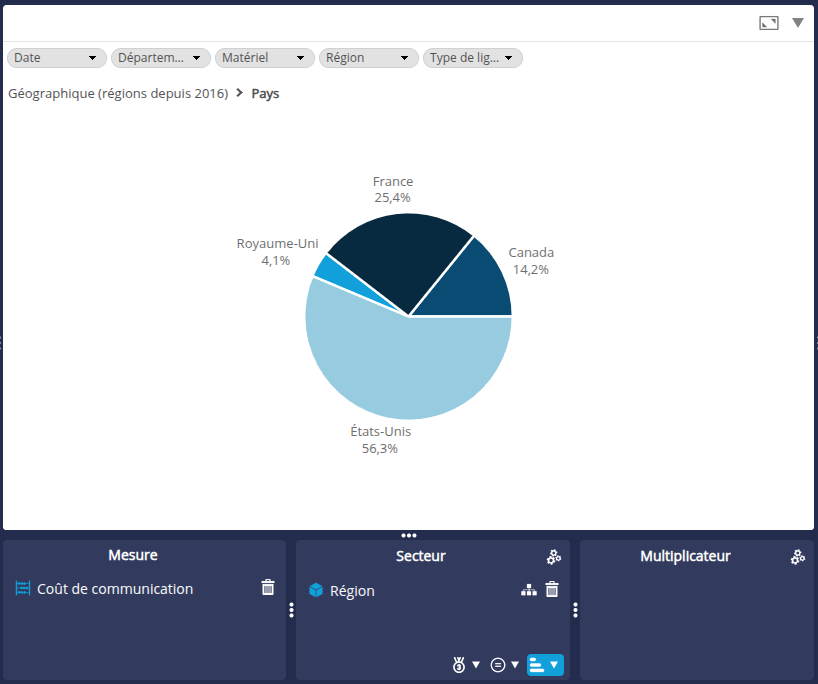Expand the Département filter dropdown
This screenshot has width=818, height=684.
pyautogui.click(x=161, y=58)
